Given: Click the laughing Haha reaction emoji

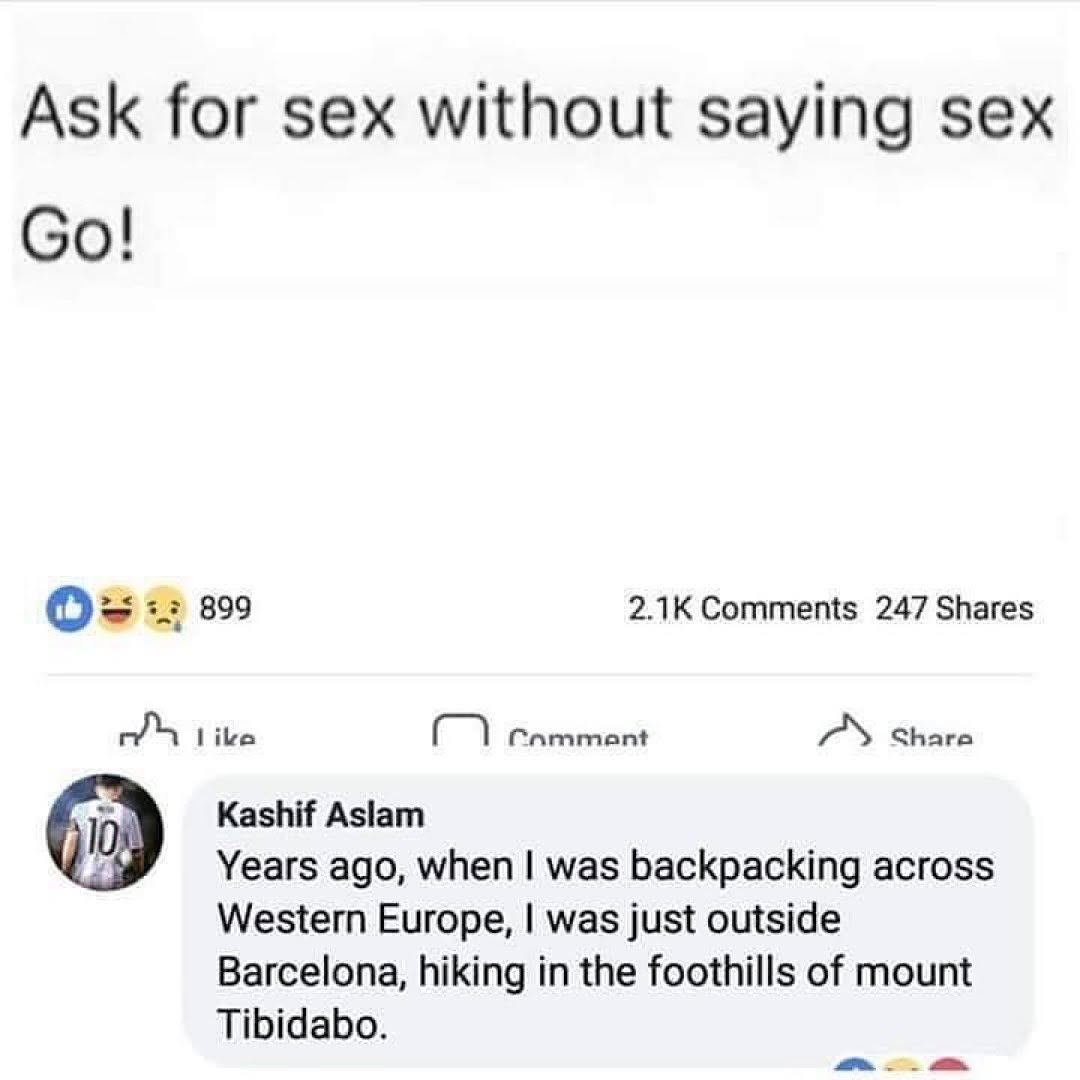Looking at the screenshot, I should [x=118, y=608].
